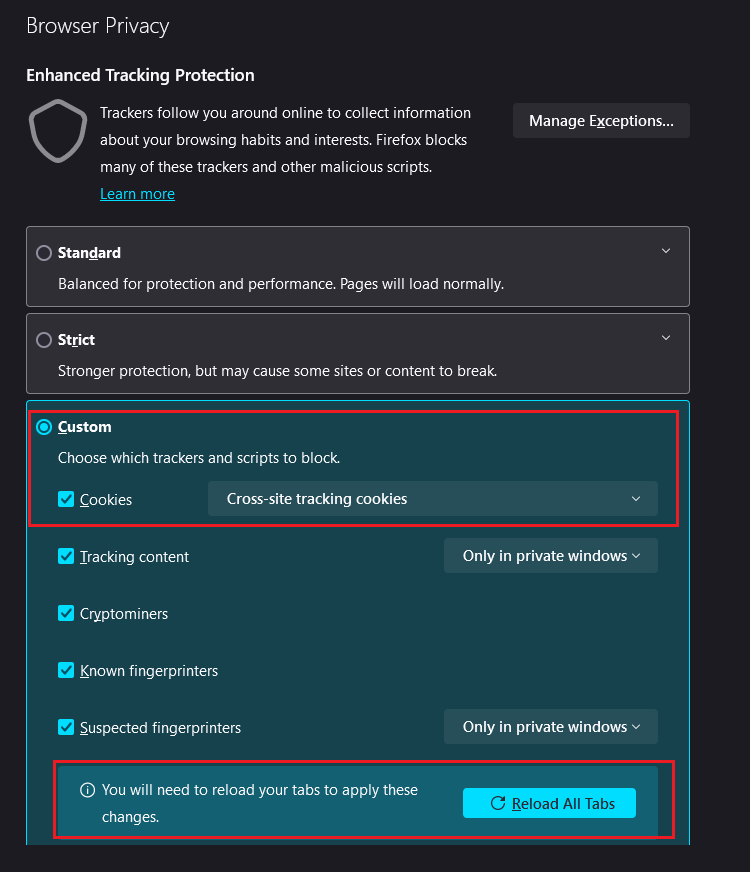Toggle Suspected fingerprinters checkbox
This screenshot has height=872, width=750.
click(x=66, y=727)
